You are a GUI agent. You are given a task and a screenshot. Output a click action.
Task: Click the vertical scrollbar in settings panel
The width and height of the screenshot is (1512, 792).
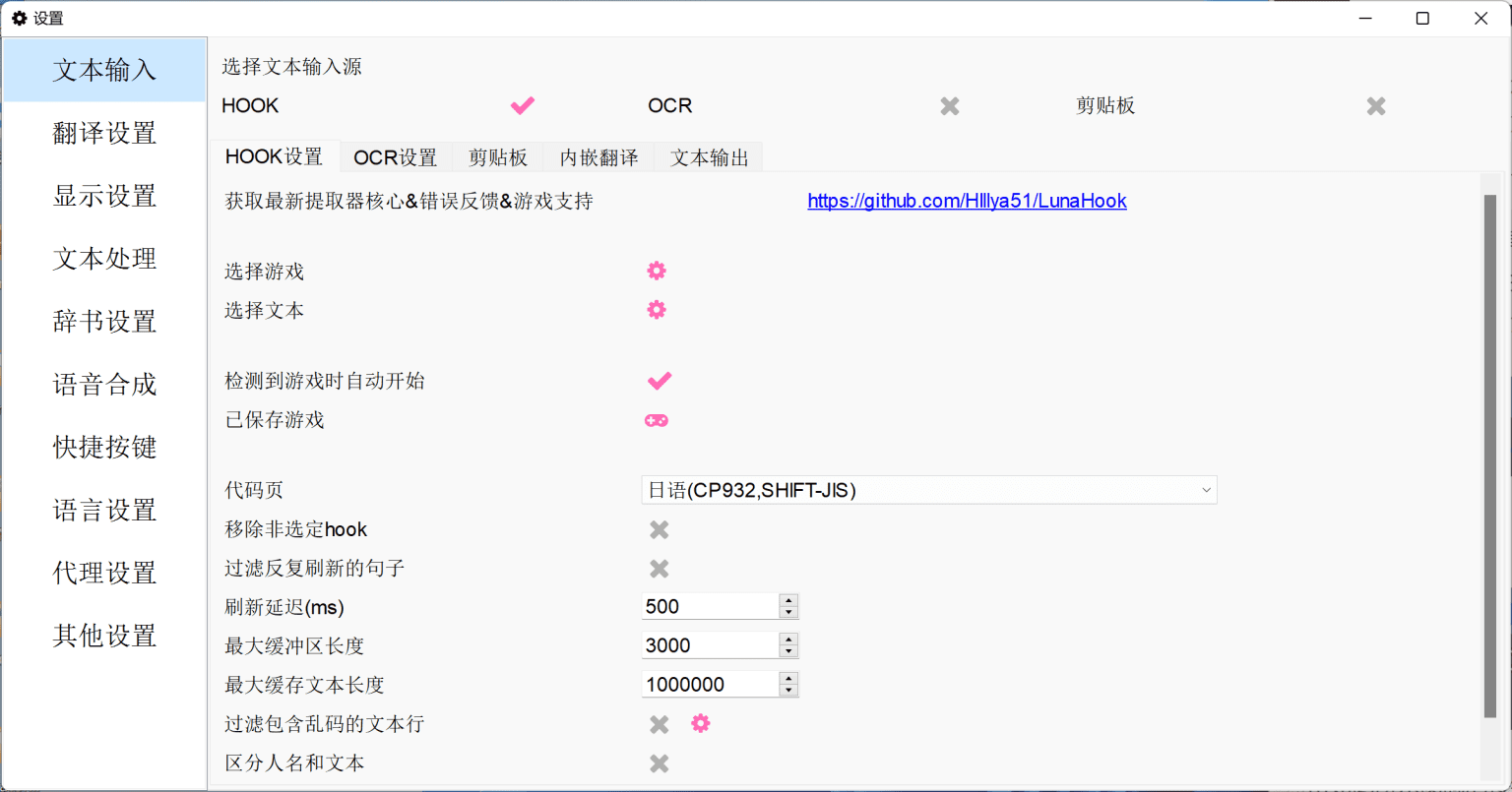[1489, 453]
